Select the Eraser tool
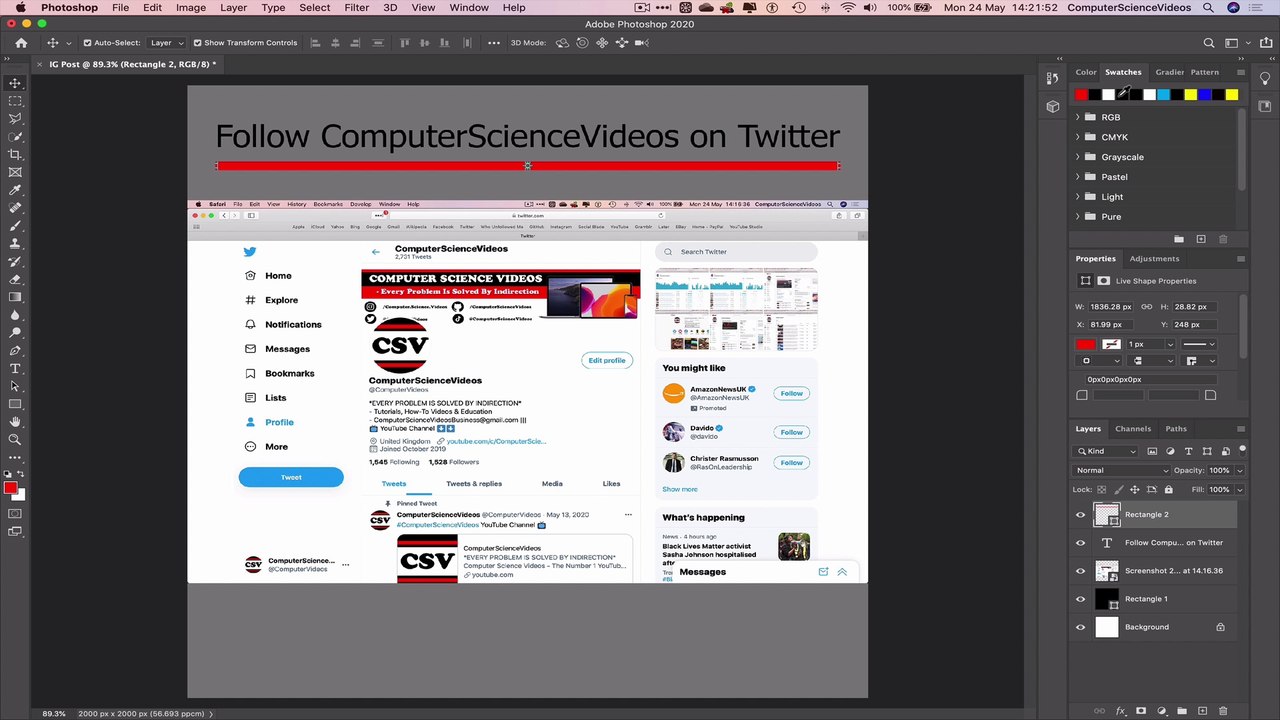The height and width of the screenshot is (720, 1280). pos(15,279)
